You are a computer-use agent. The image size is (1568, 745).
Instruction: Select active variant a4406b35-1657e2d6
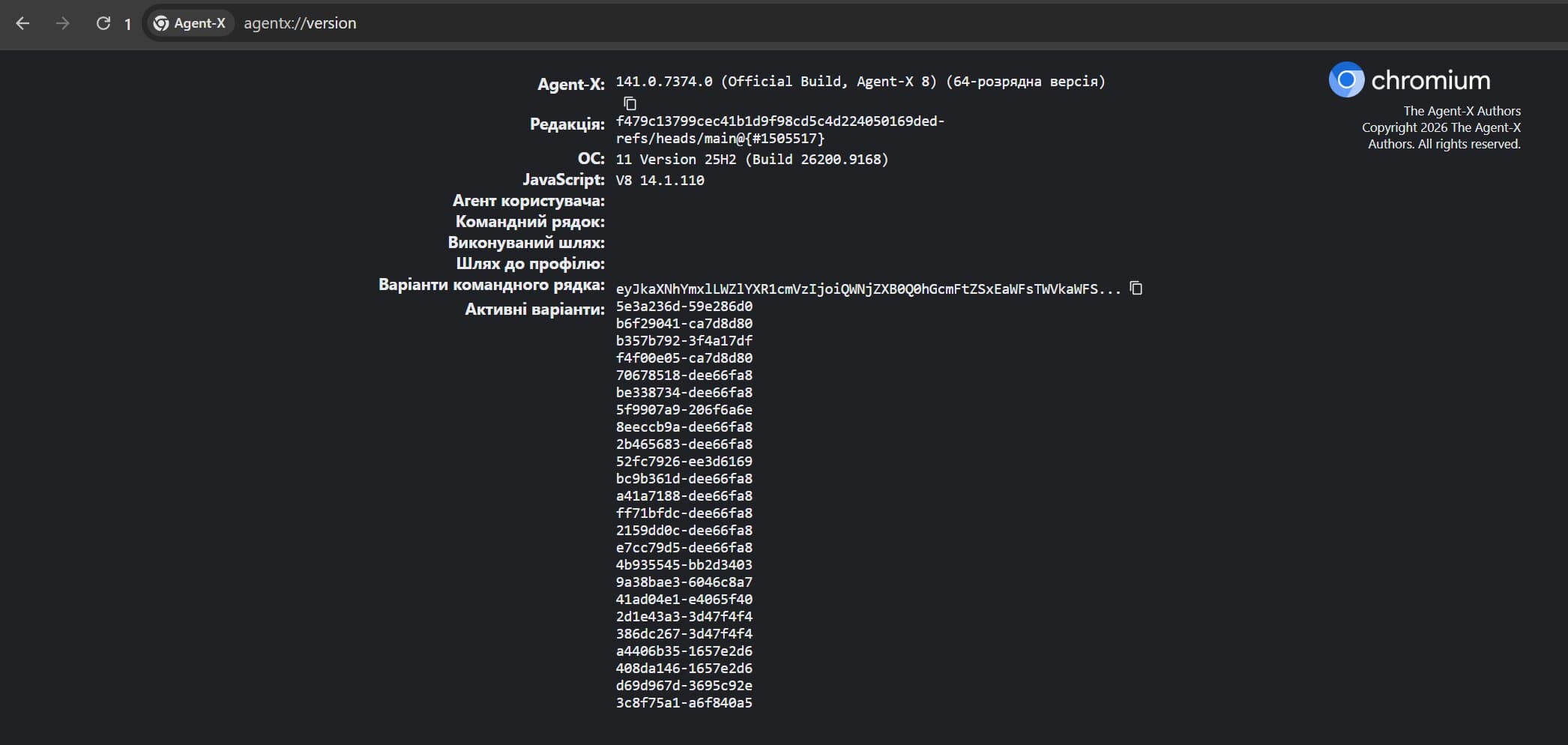click(684, 651)
